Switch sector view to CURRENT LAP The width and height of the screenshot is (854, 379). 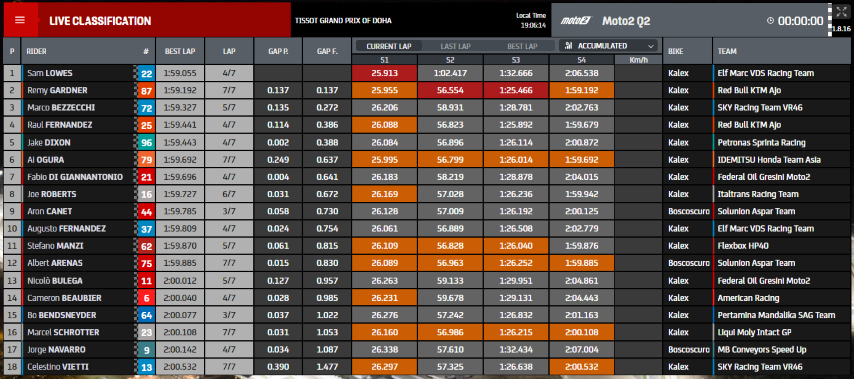click(388, 46)
